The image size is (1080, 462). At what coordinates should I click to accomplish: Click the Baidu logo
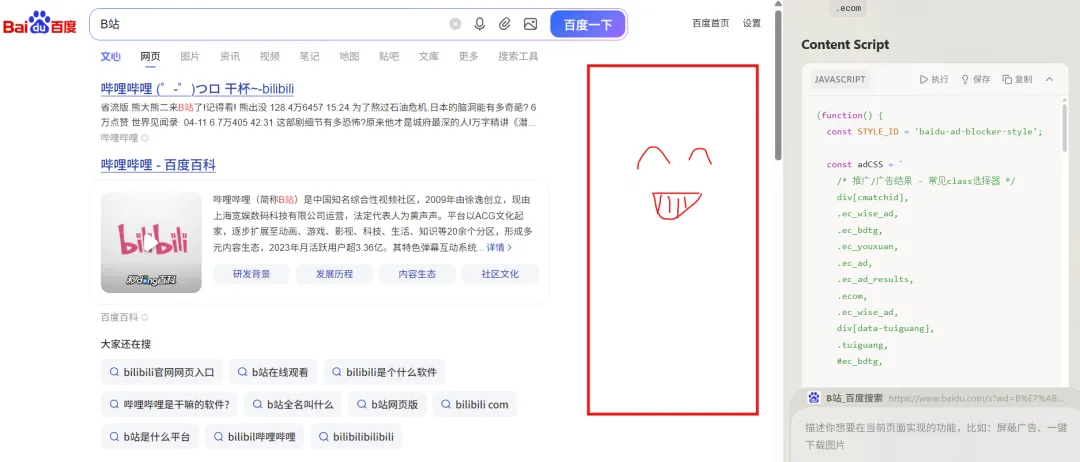(x=40, y=24)
